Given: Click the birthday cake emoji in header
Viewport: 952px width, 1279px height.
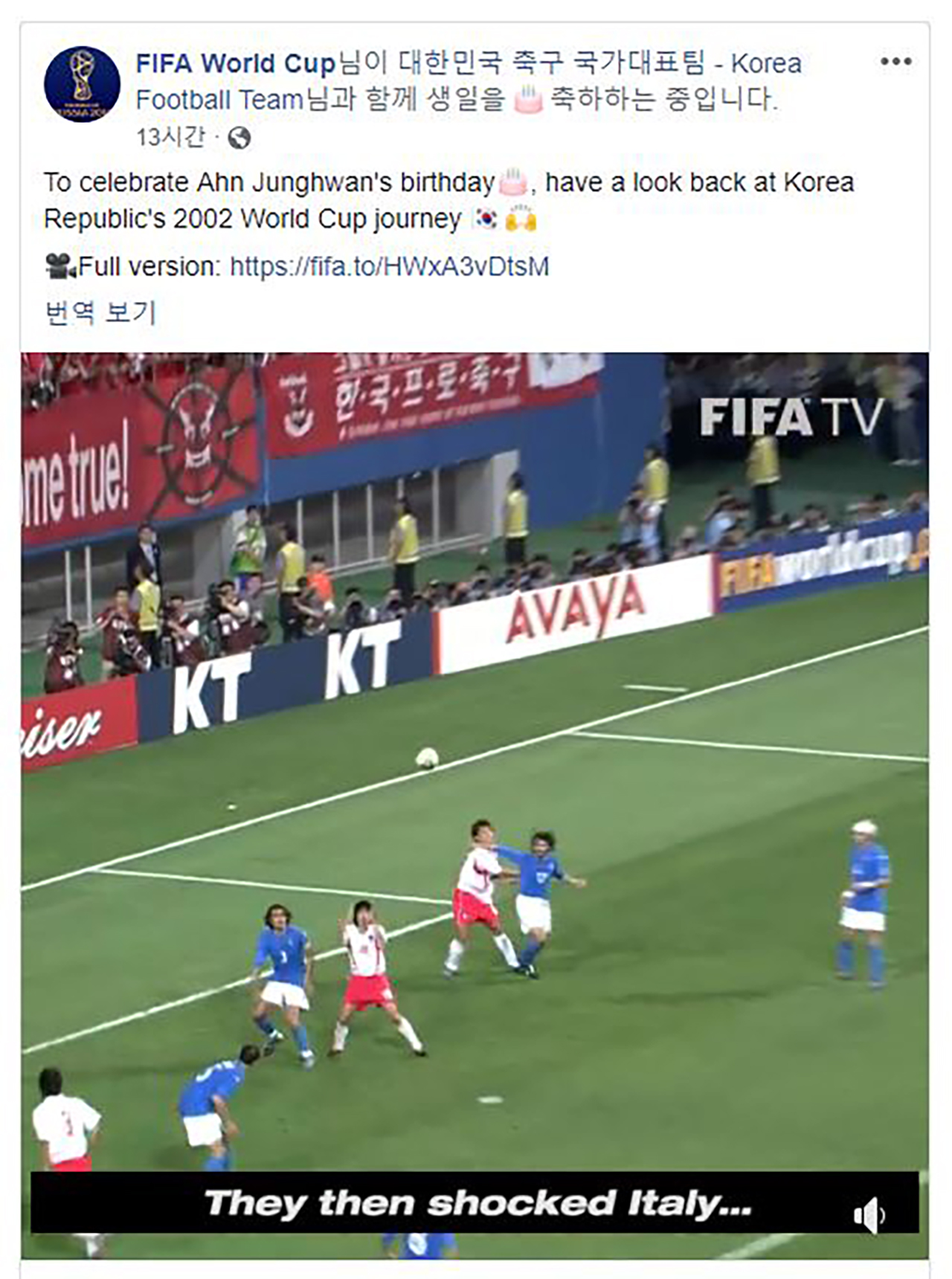Looking at the screenshot, I should tap(529, 99).
